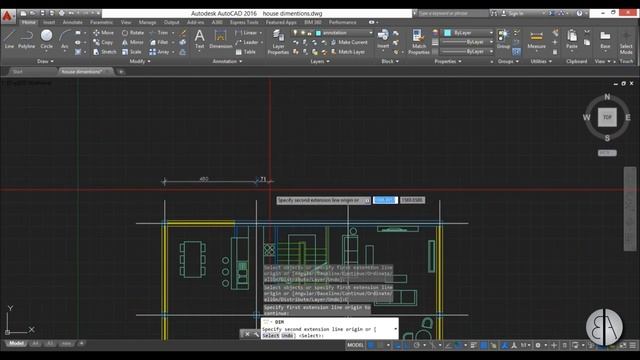
Task: Expand the Draw panel
Action: tap(45, 61)
